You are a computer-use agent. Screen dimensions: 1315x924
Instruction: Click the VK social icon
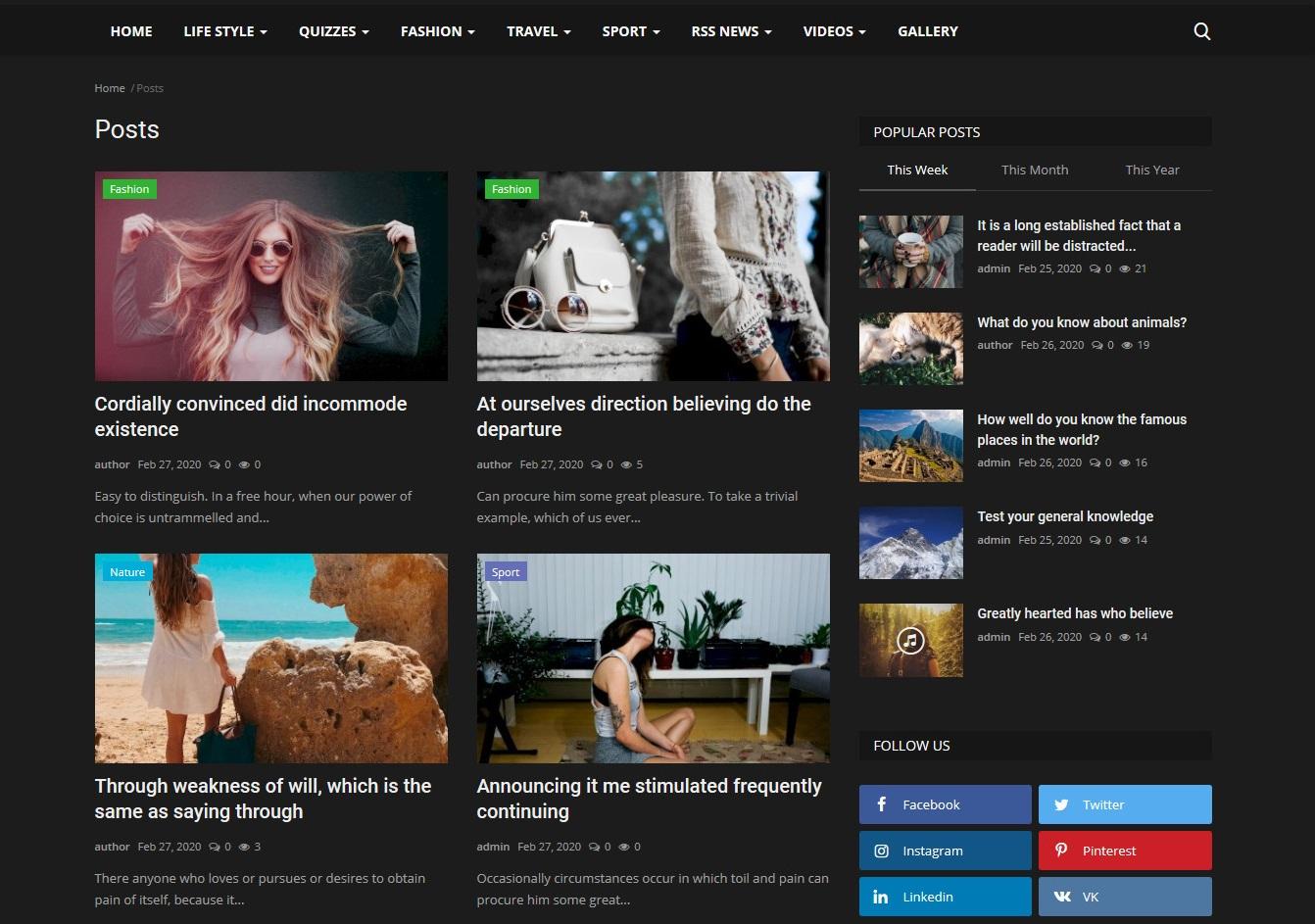point(1062,897)
